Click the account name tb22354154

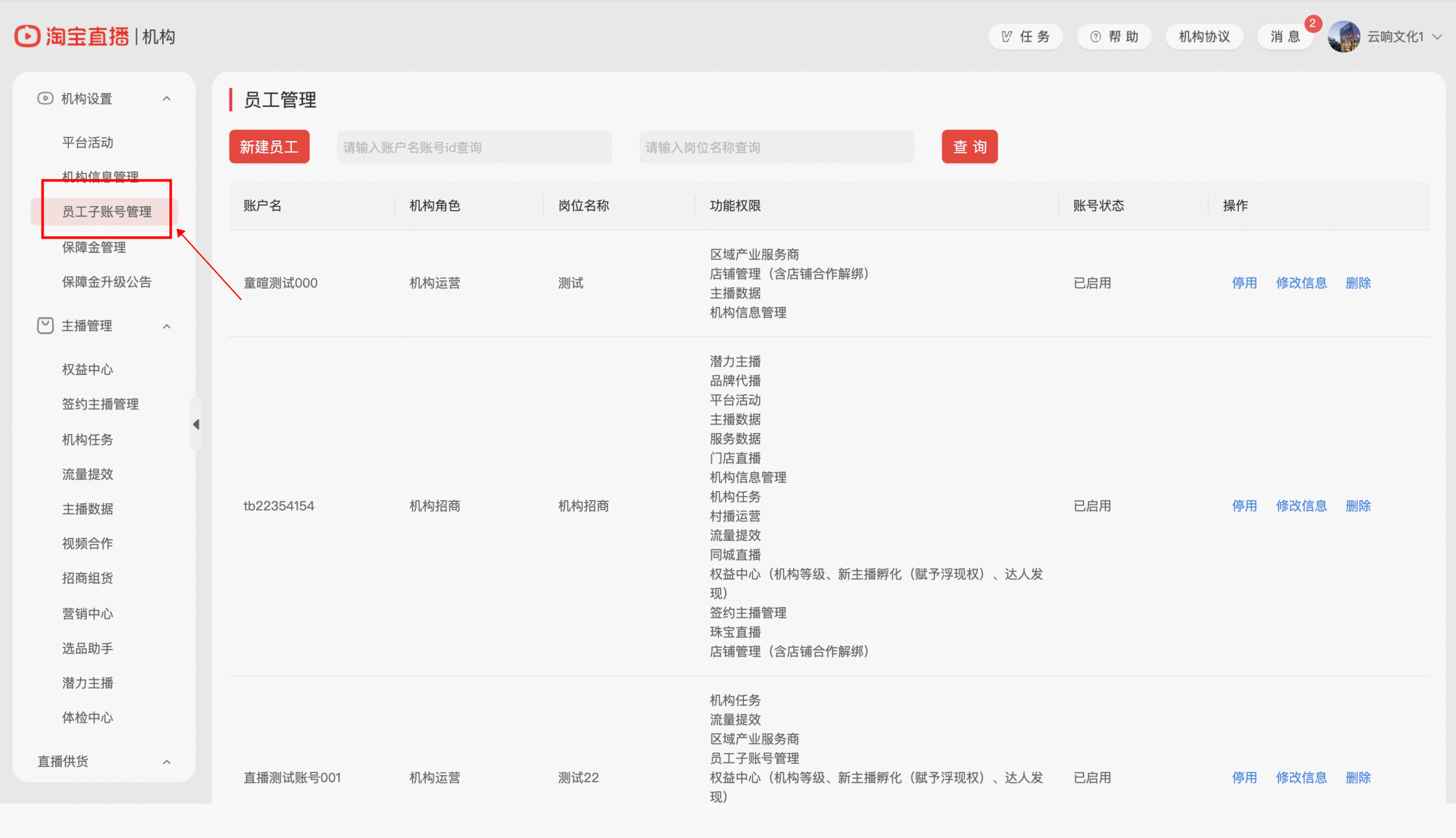279,506
